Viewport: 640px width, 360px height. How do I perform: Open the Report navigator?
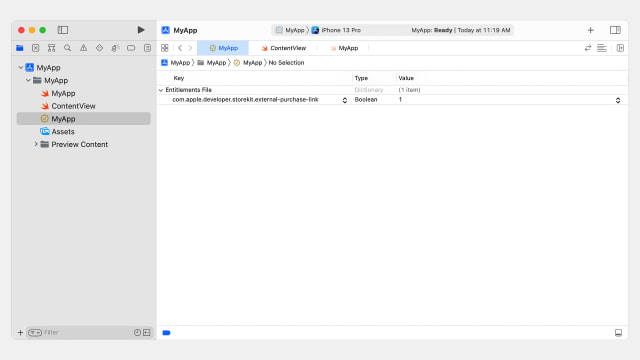[147, 48]
